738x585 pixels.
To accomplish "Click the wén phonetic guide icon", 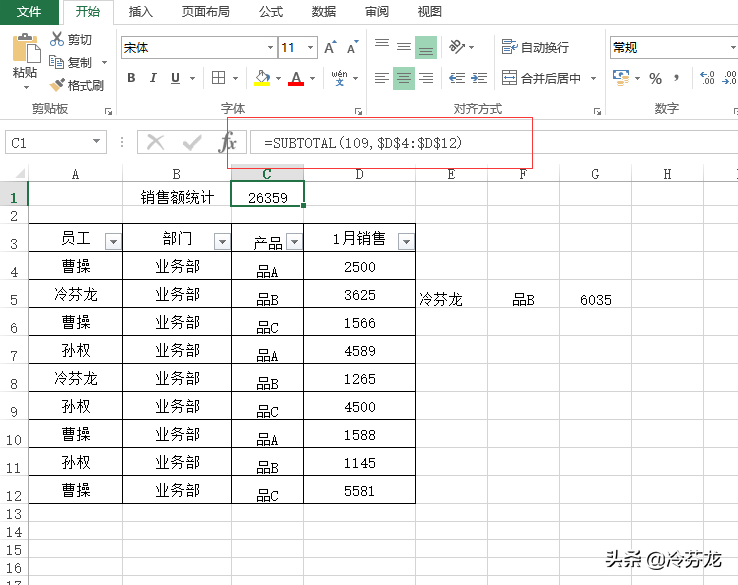I will click(x=339, y=78).
